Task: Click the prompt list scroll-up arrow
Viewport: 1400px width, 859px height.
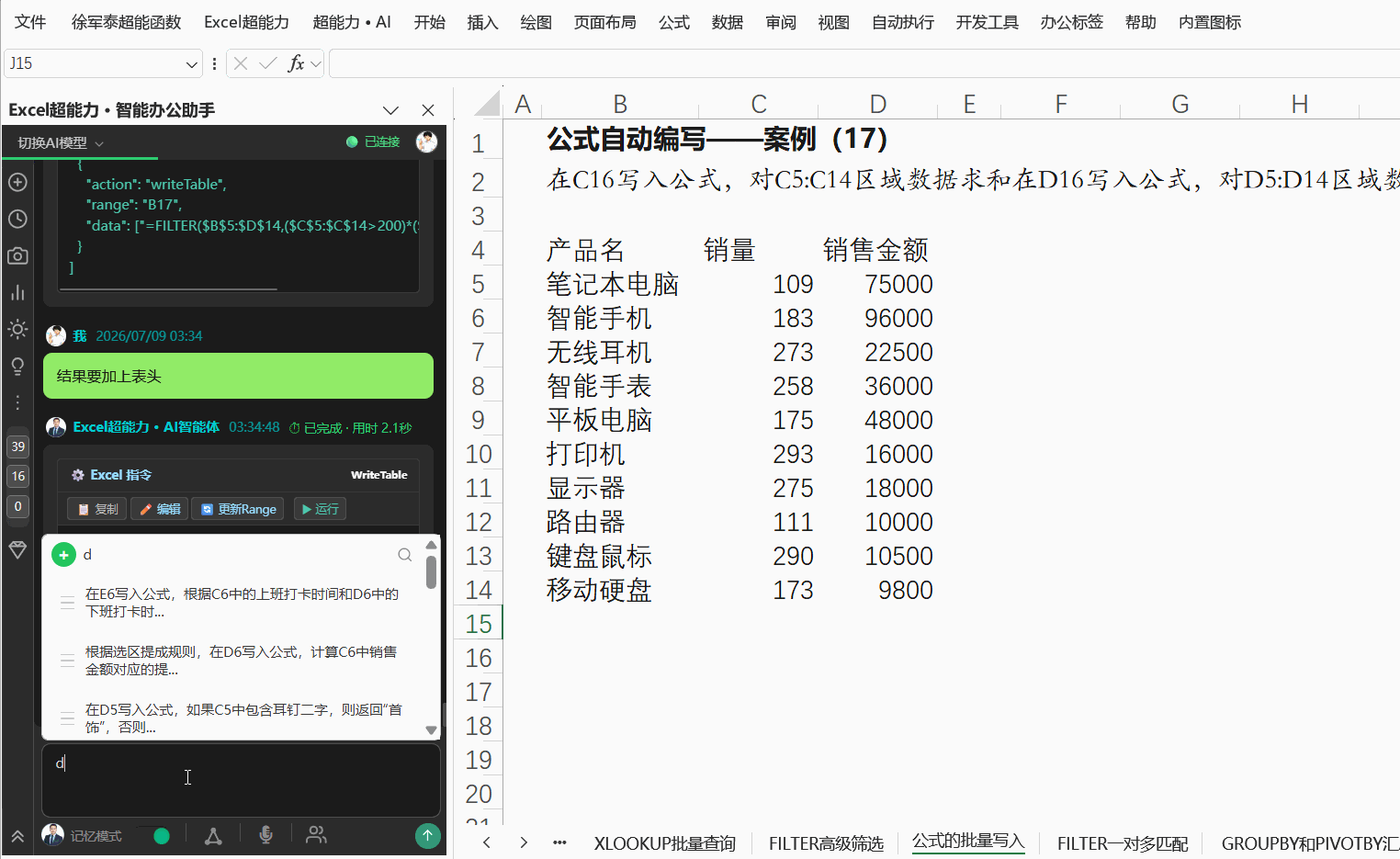Action: coord(431,545)
